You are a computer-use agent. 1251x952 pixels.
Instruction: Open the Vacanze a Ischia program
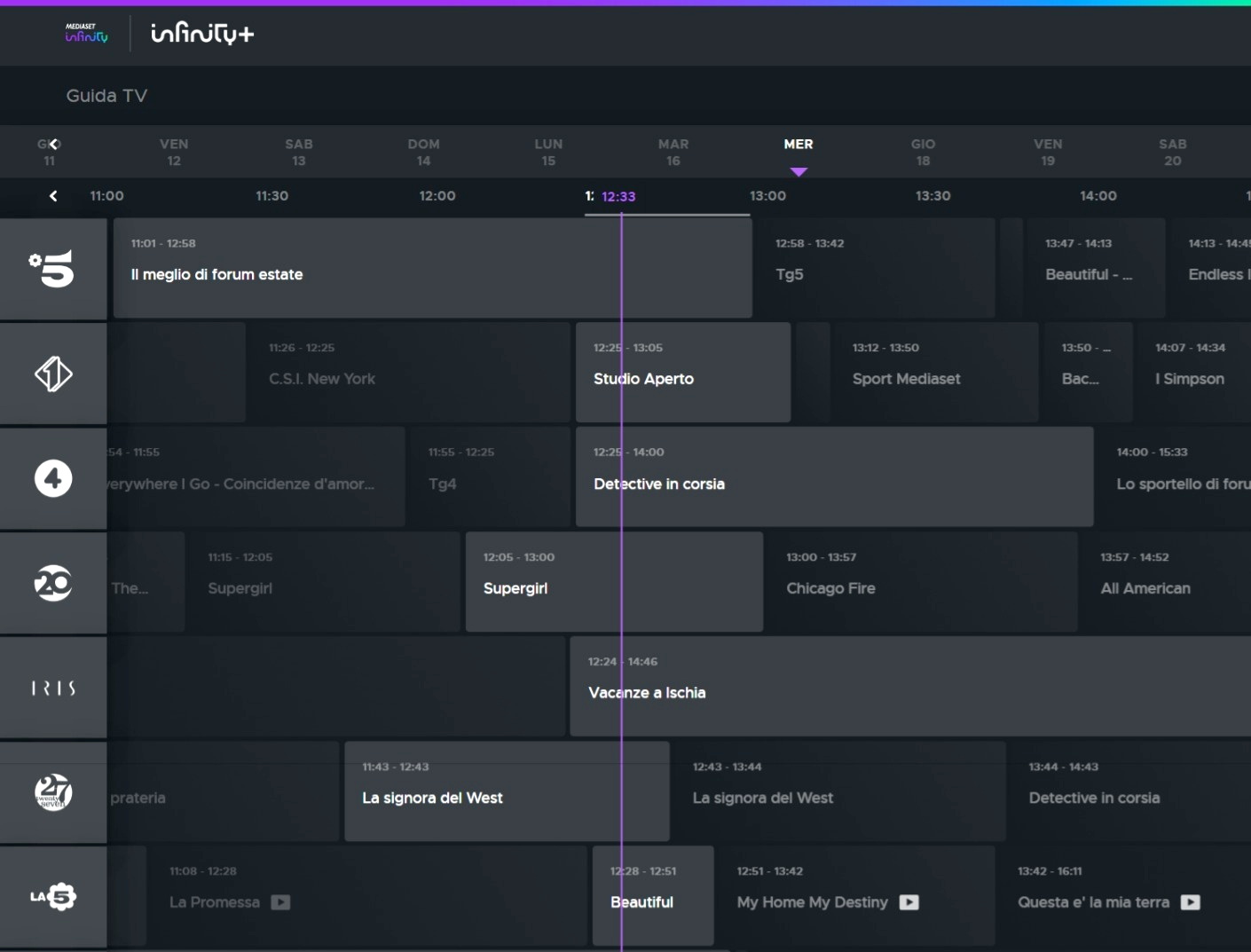tap(910, 687)
